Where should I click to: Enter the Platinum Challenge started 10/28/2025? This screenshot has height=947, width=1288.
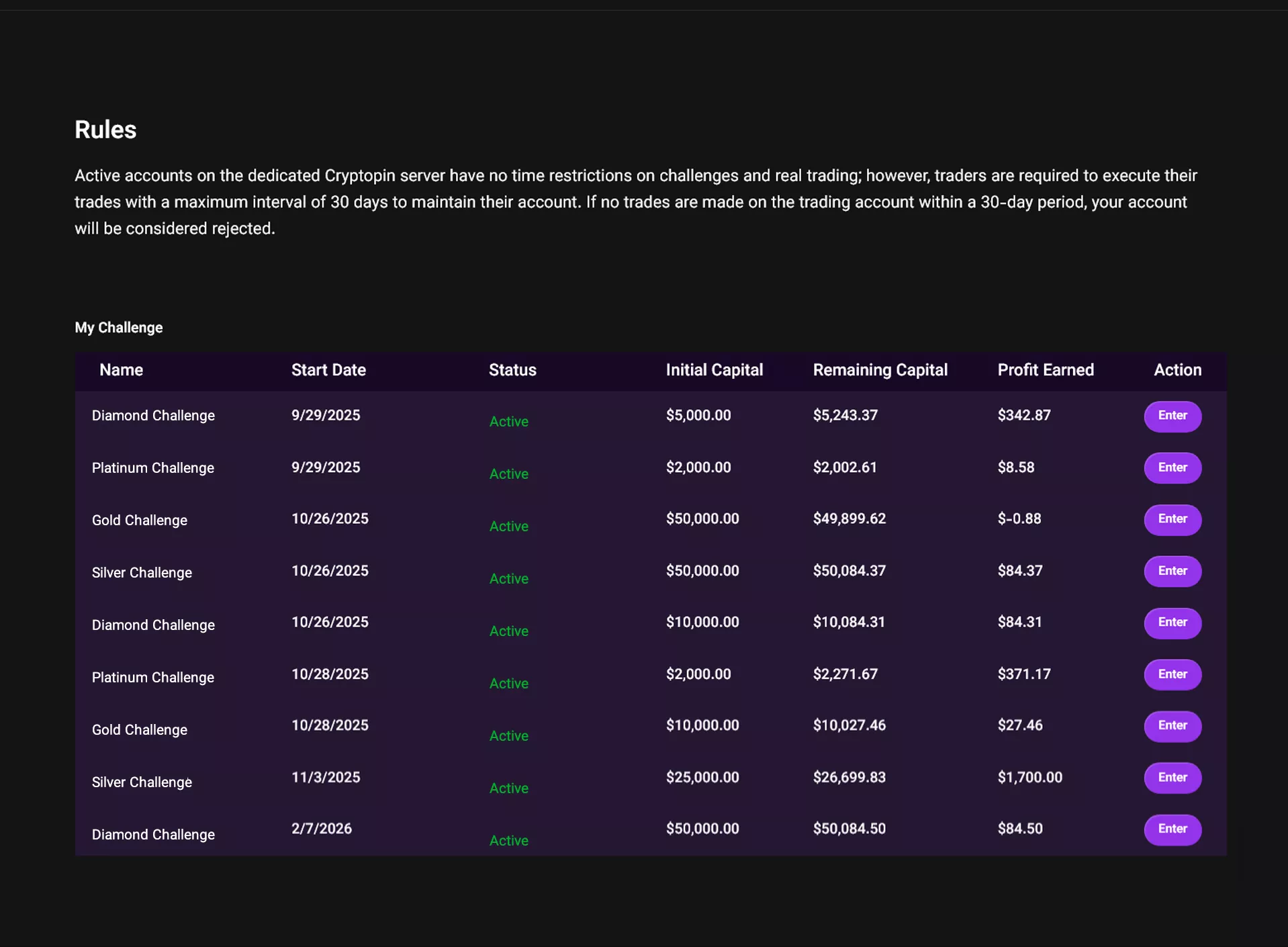coord(1172,674)
